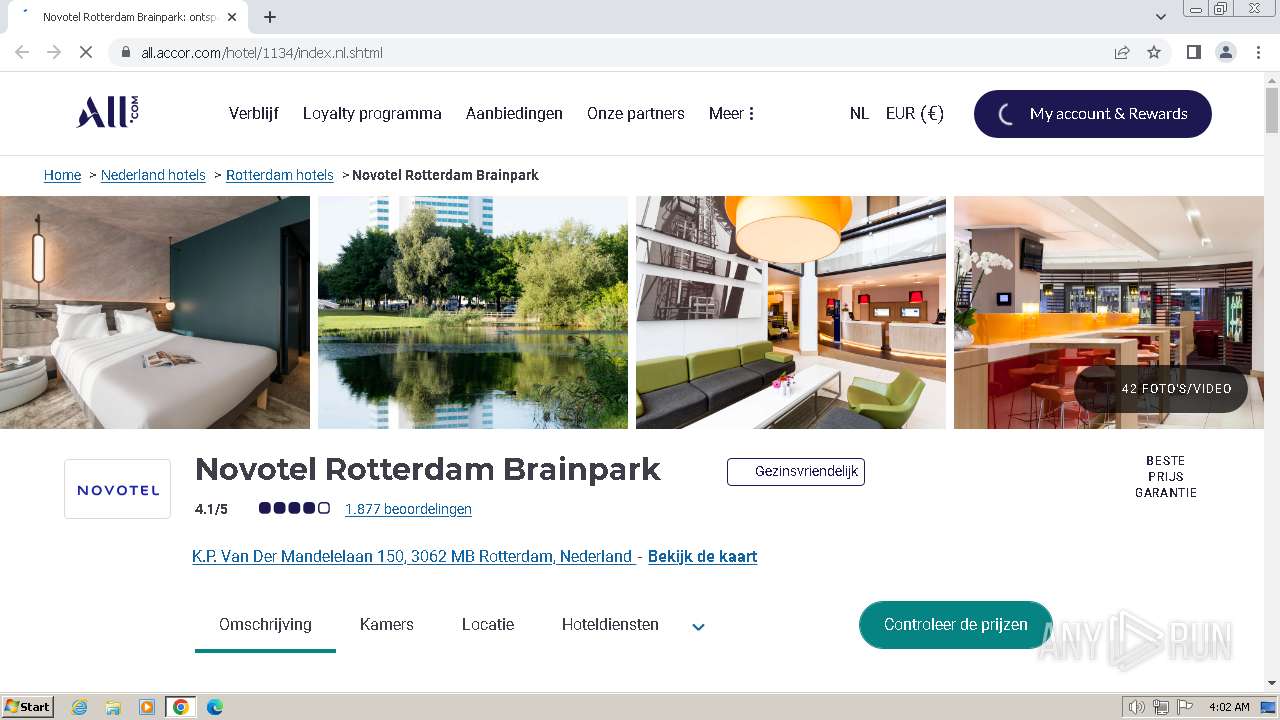1280x720 pixels.
Task: Click the 4:02 AM taskbar clock
Action: pyautogui.click(x=1229, y=707)
